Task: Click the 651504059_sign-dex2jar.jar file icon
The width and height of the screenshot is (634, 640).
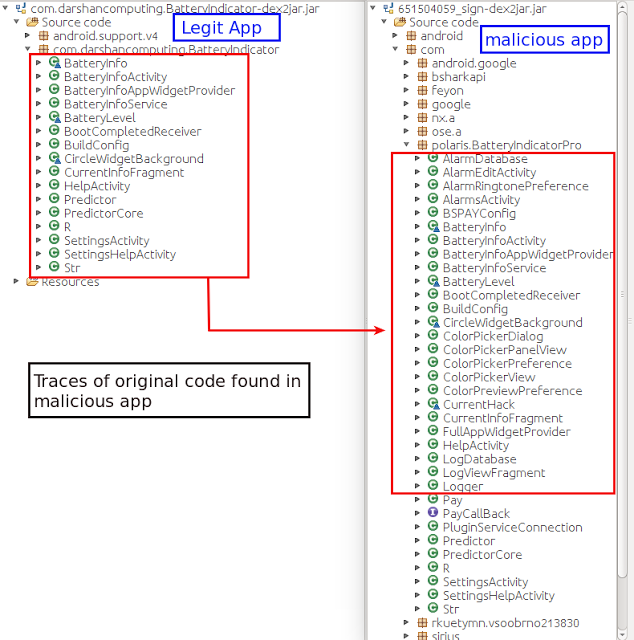Action: 387,8
